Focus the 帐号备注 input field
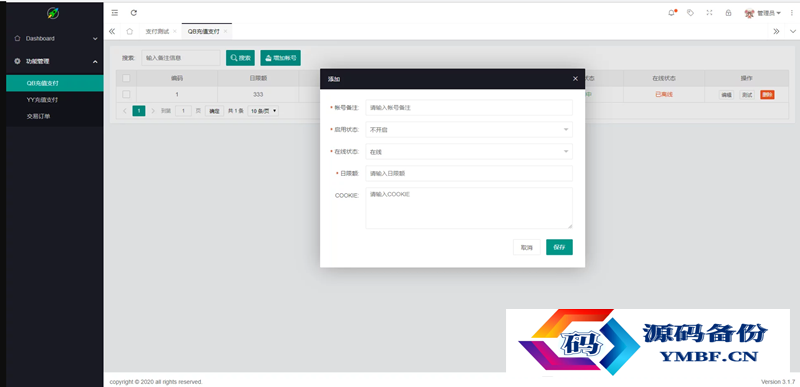 pyautogui.click(x=469, y=108)
